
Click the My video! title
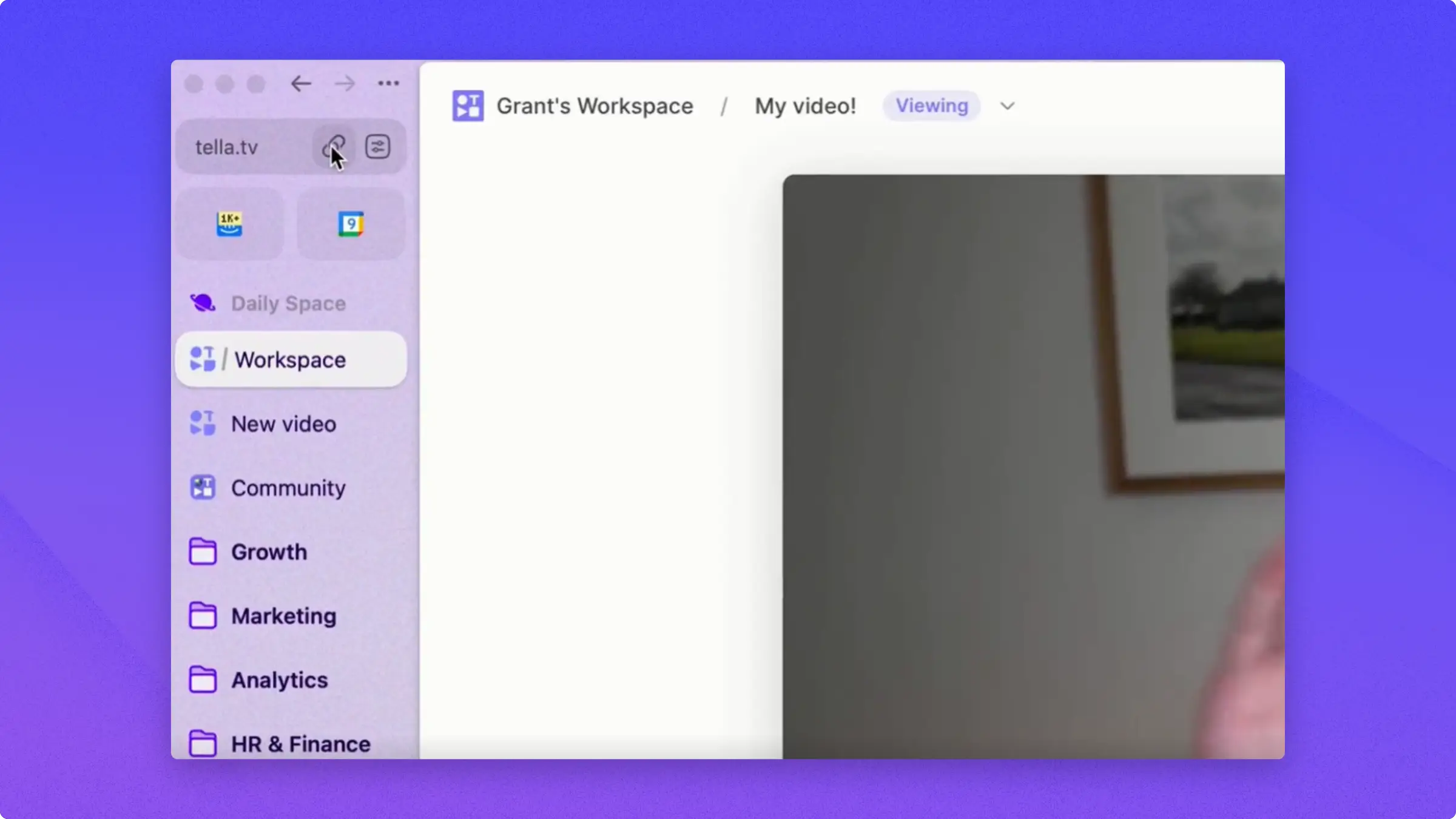point(804,106)
